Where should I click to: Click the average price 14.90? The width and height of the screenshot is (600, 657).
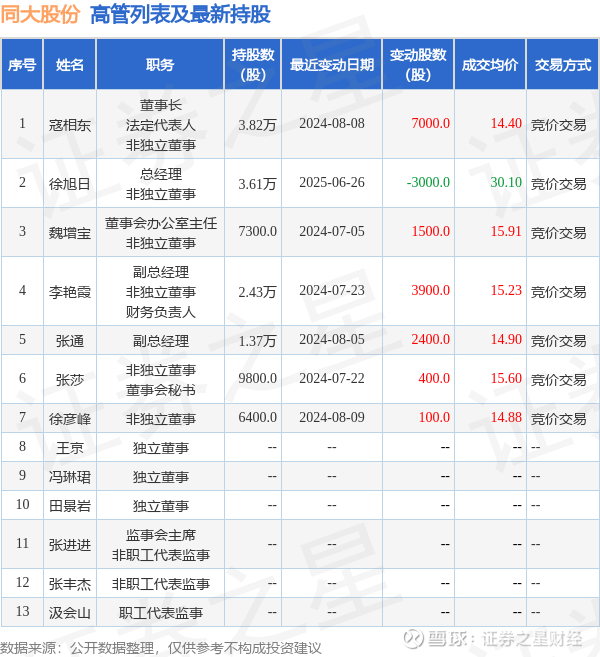point(506,339)
